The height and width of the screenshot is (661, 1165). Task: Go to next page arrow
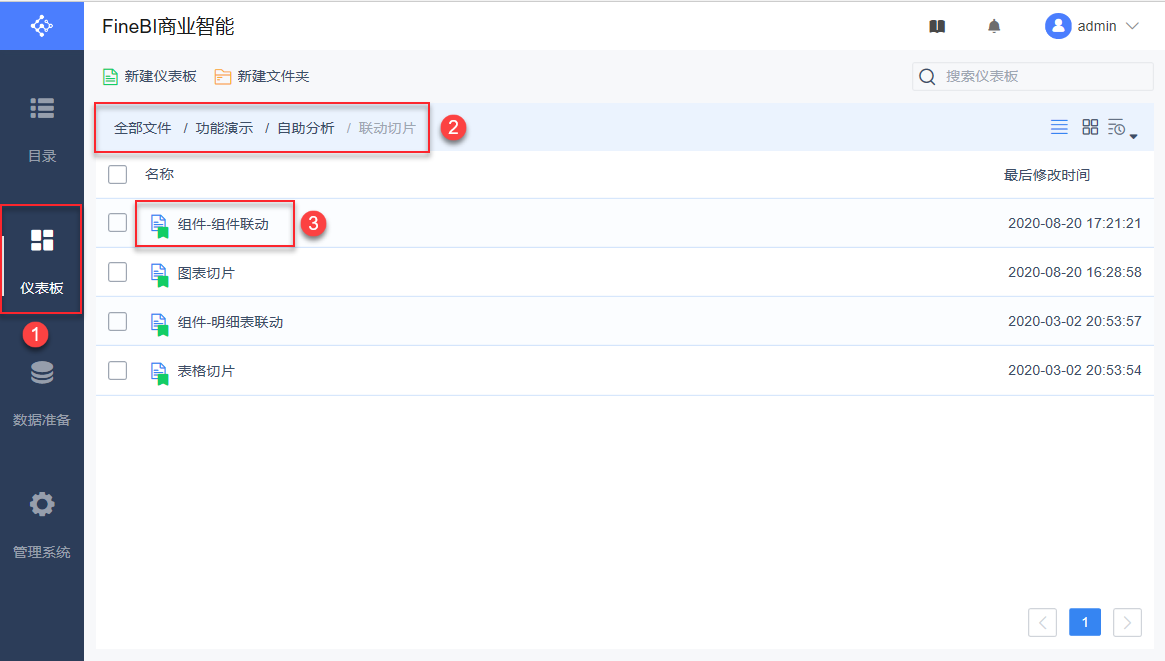1127,622
